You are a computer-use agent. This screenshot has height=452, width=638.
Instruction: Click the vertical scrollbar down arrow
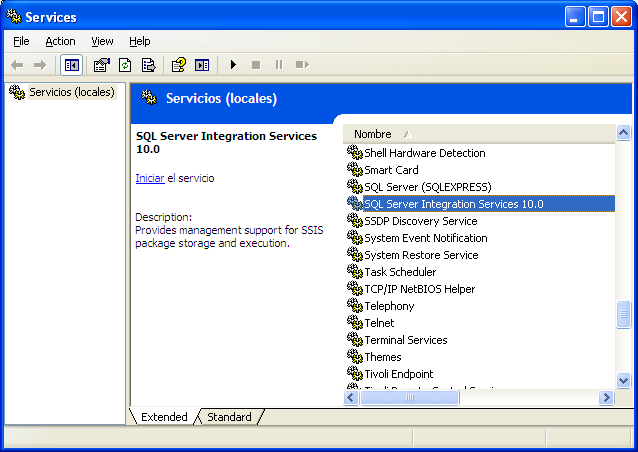[x=624, y=380]
